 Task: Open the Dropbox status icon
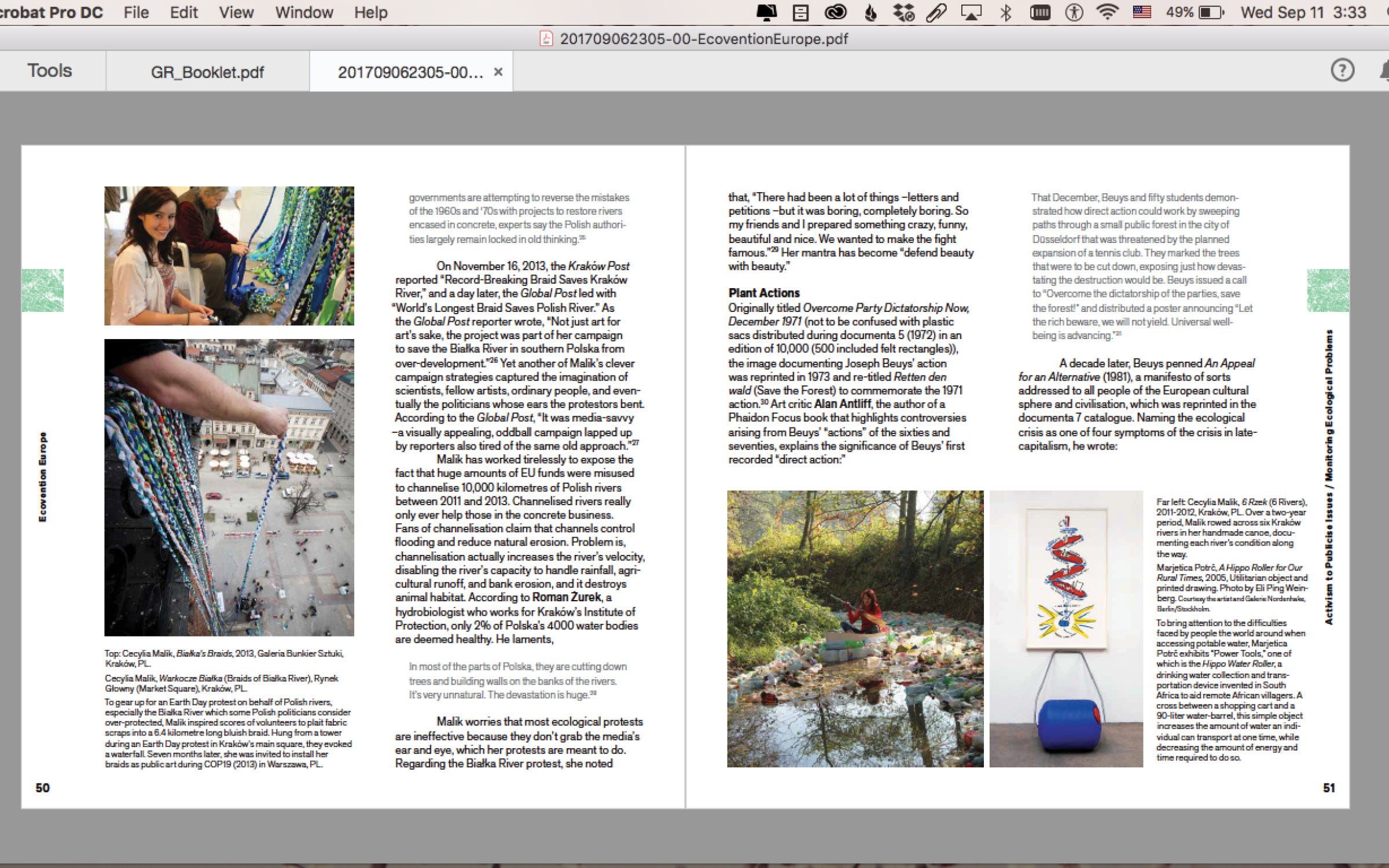point(903,12)
